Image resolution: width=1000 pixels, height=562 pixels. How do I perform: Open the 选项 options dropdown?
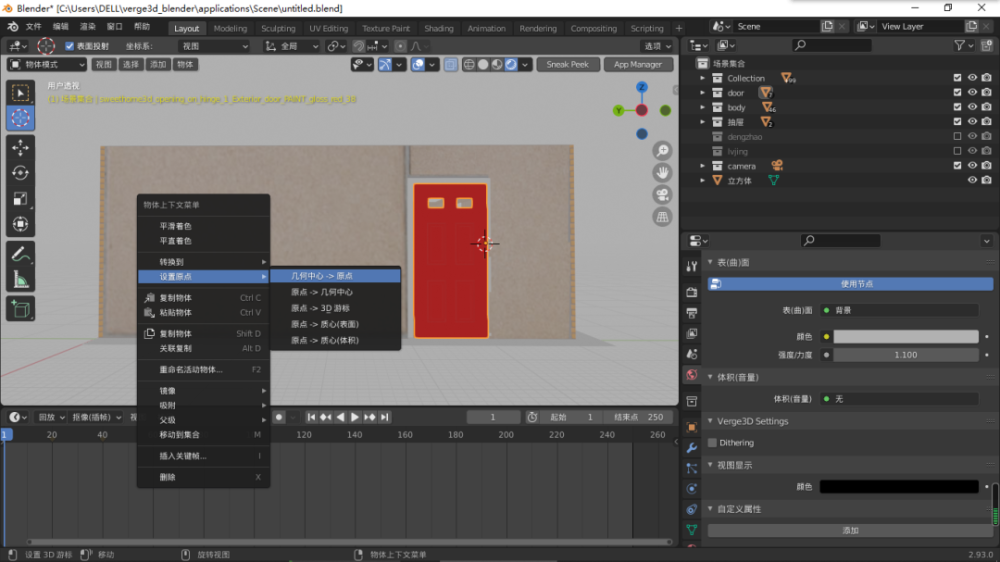tap(656, 46)
